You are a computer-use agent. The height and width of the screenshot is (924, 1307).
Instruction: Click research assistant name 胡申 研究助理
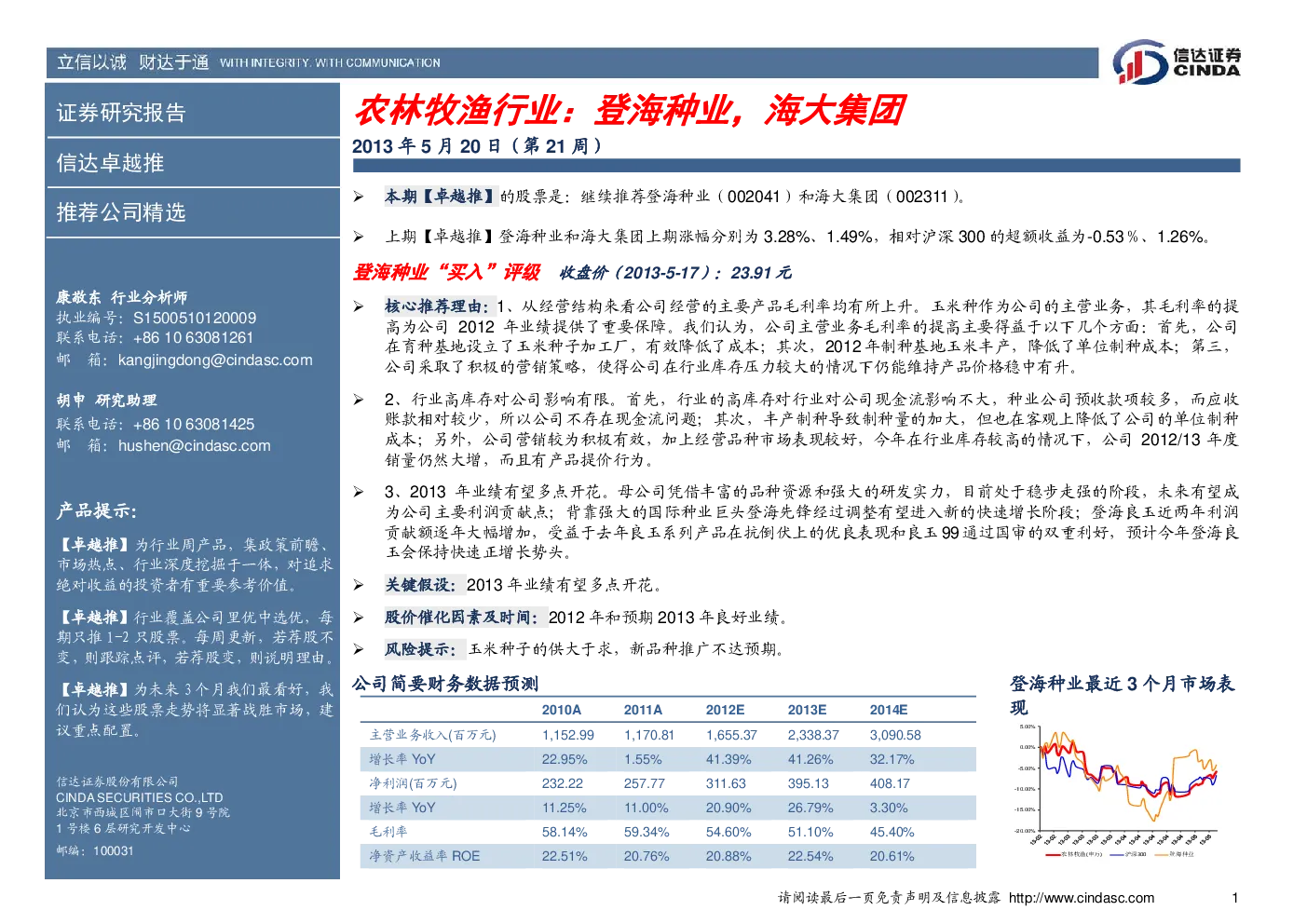tap(106, 401)
